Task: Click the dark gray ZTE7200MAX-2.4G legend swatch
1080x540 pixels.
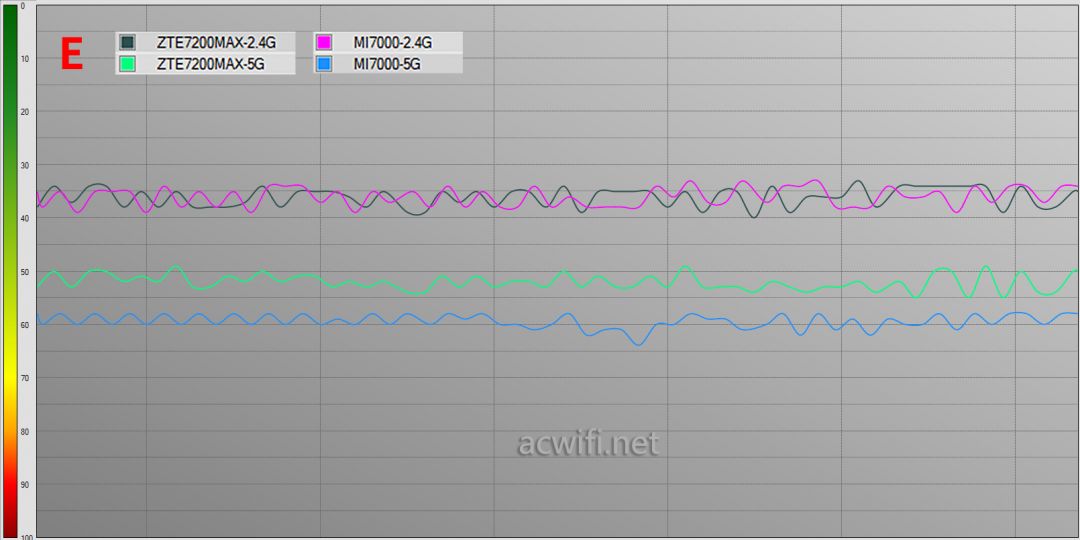Action: [127, 43]
